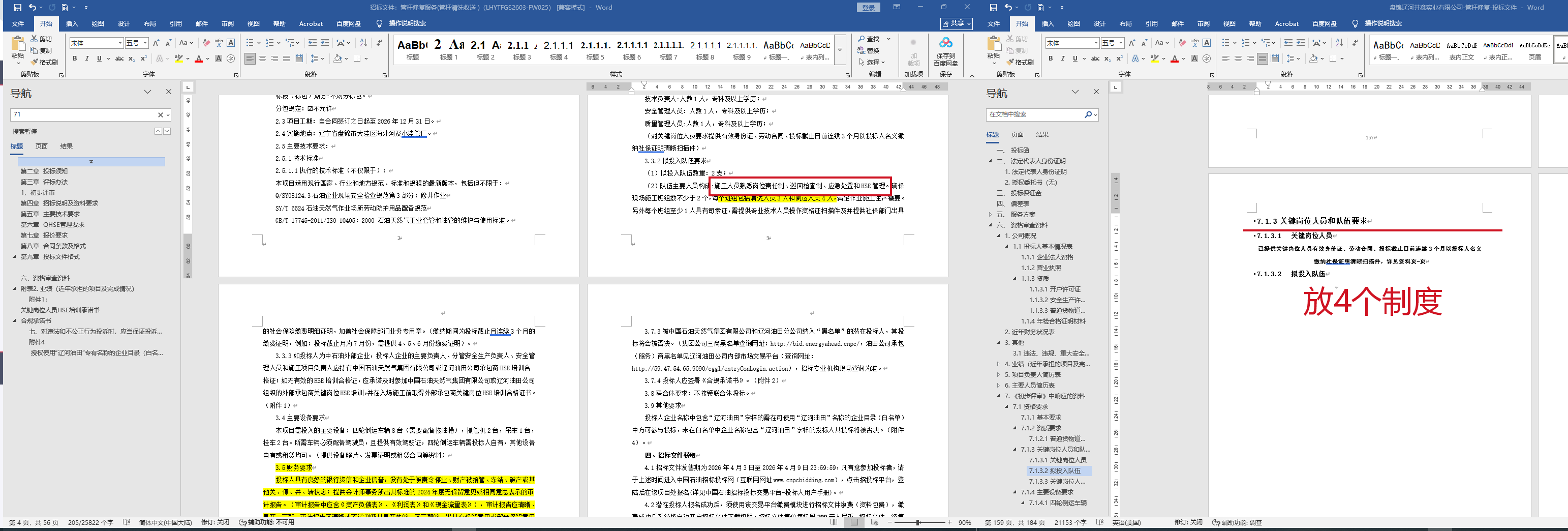Image resolution: width=1568 pixels, height=531 pixels.
Task: Apply superscript in the left window ribbon
Action: click(x=144, y=58)
